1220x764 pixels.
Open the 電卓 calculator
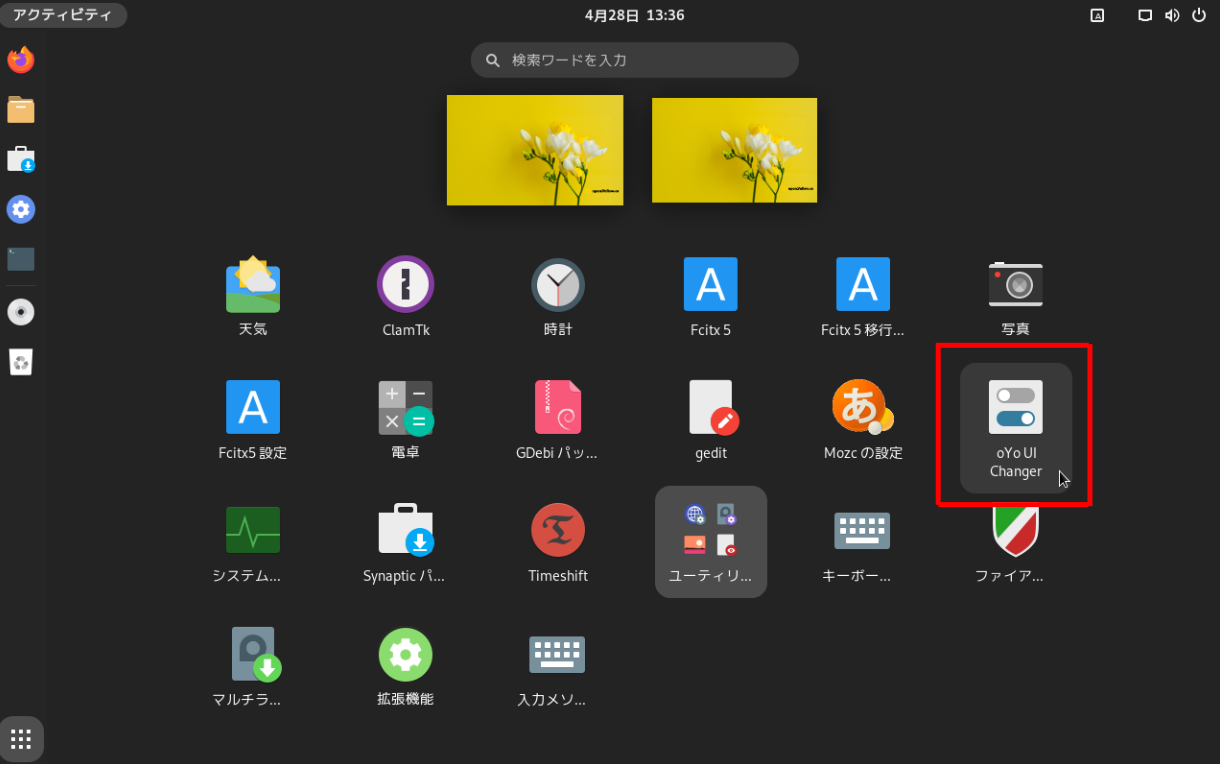[x=405, y=415]
